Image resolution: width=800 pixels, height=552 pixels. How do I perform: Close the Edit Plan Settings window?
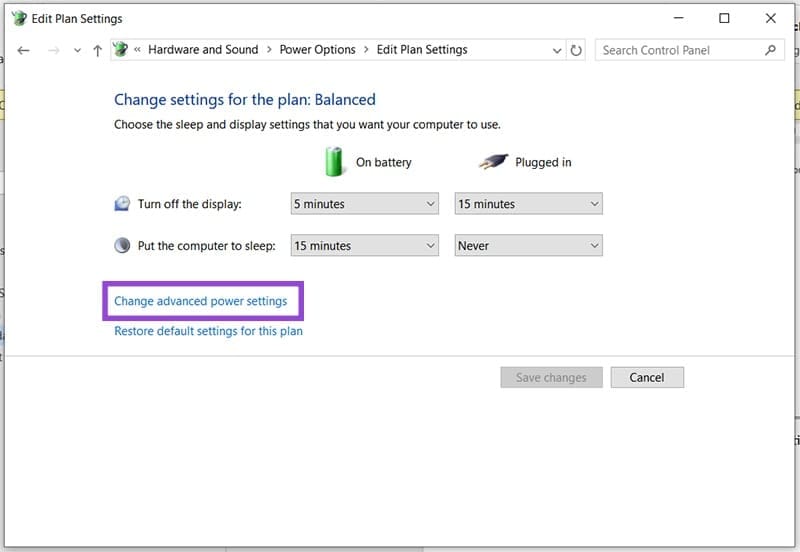pos(770,18)
